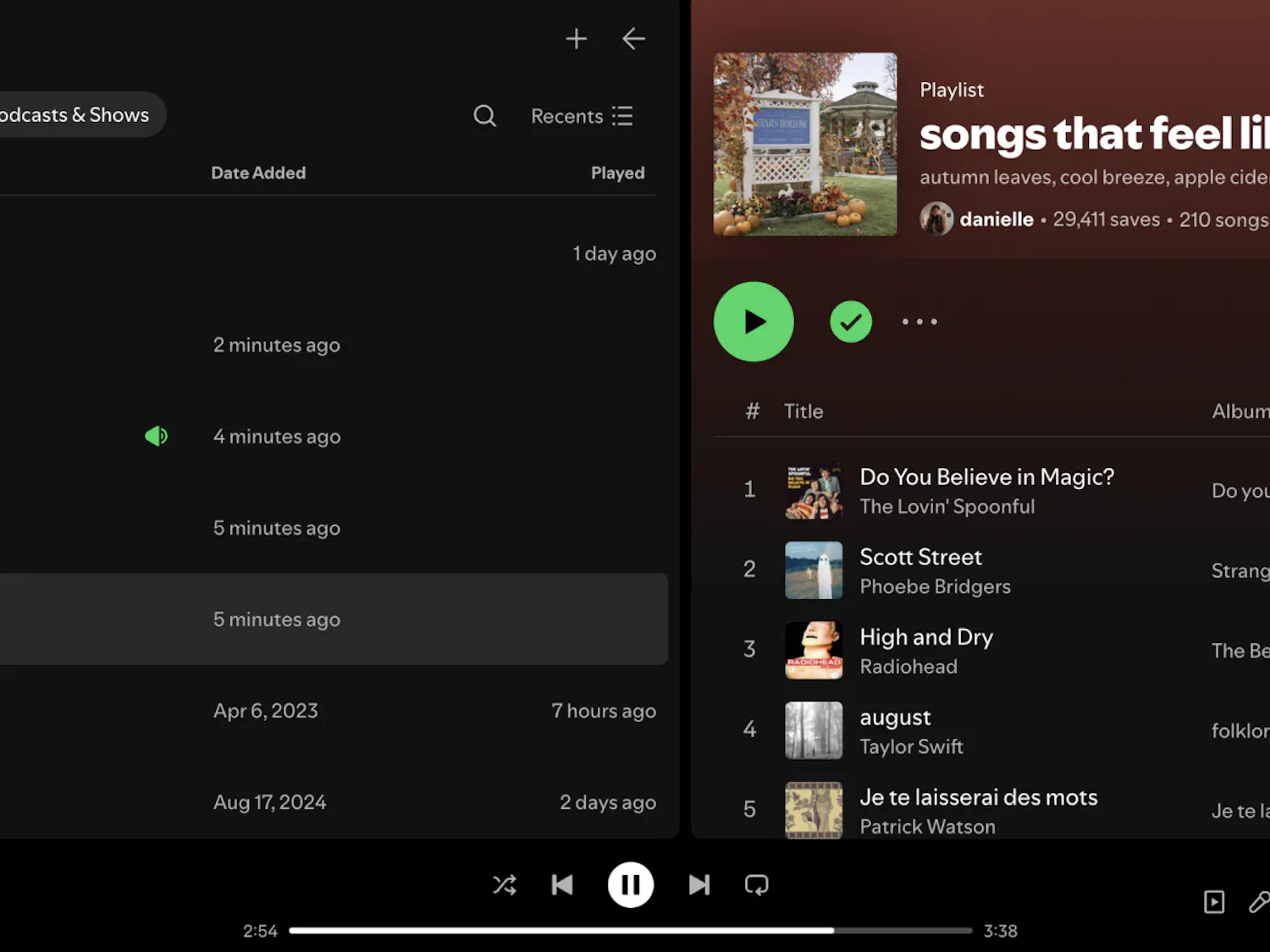Open the Now Playing view icon

[x=1214, y=902]
